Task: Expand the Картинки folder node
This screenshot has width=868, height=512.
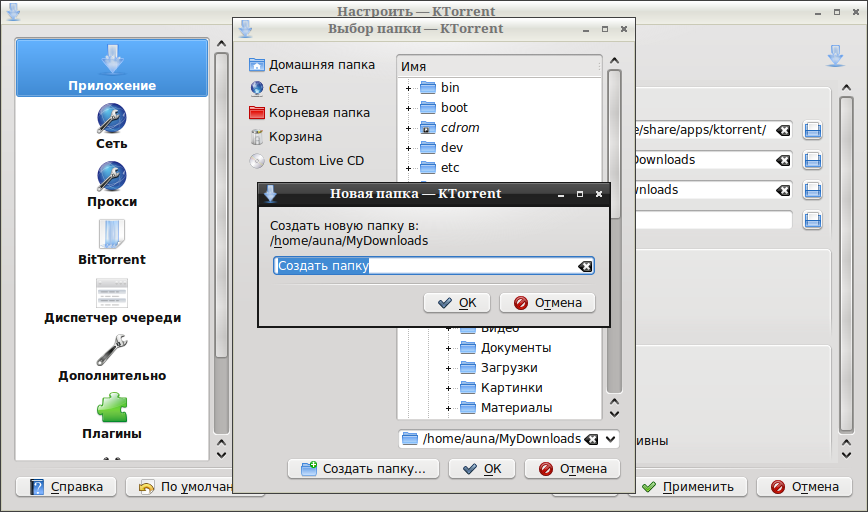Action: tap(448, 388)
